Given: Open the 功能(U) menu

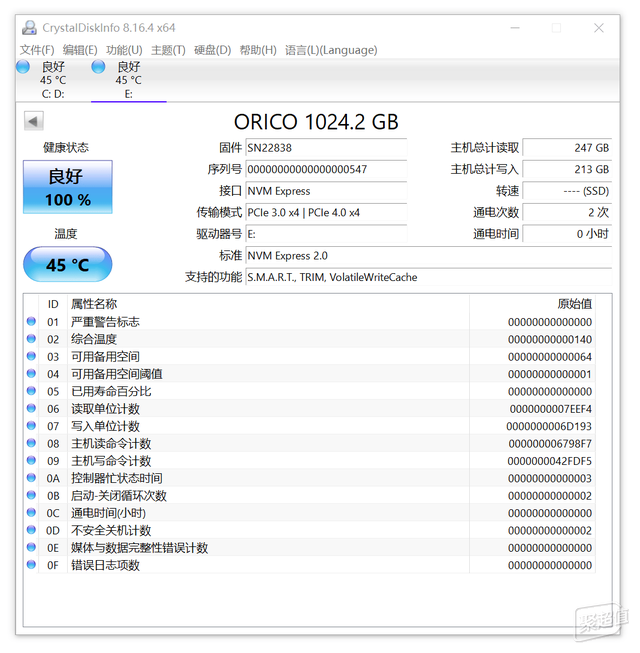Looking at the screenshot, I should click(124, 50).
